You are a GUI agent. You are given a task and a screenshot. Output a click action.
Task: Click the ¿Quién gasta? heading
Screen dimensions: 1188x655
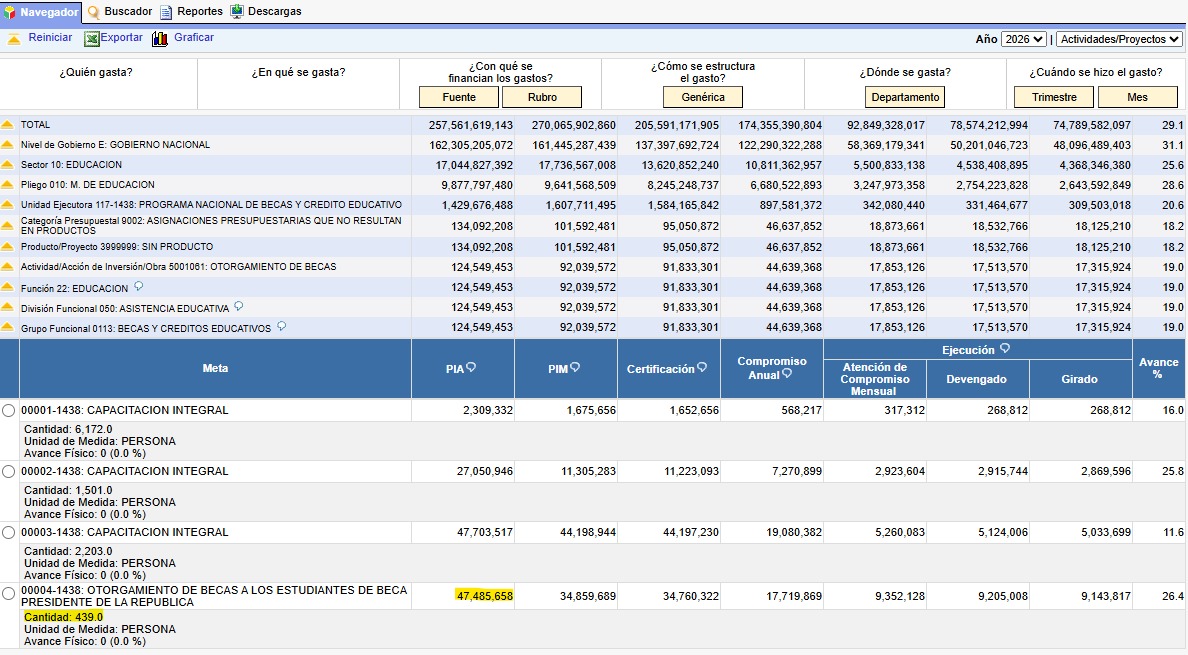[x=96, y=72]
